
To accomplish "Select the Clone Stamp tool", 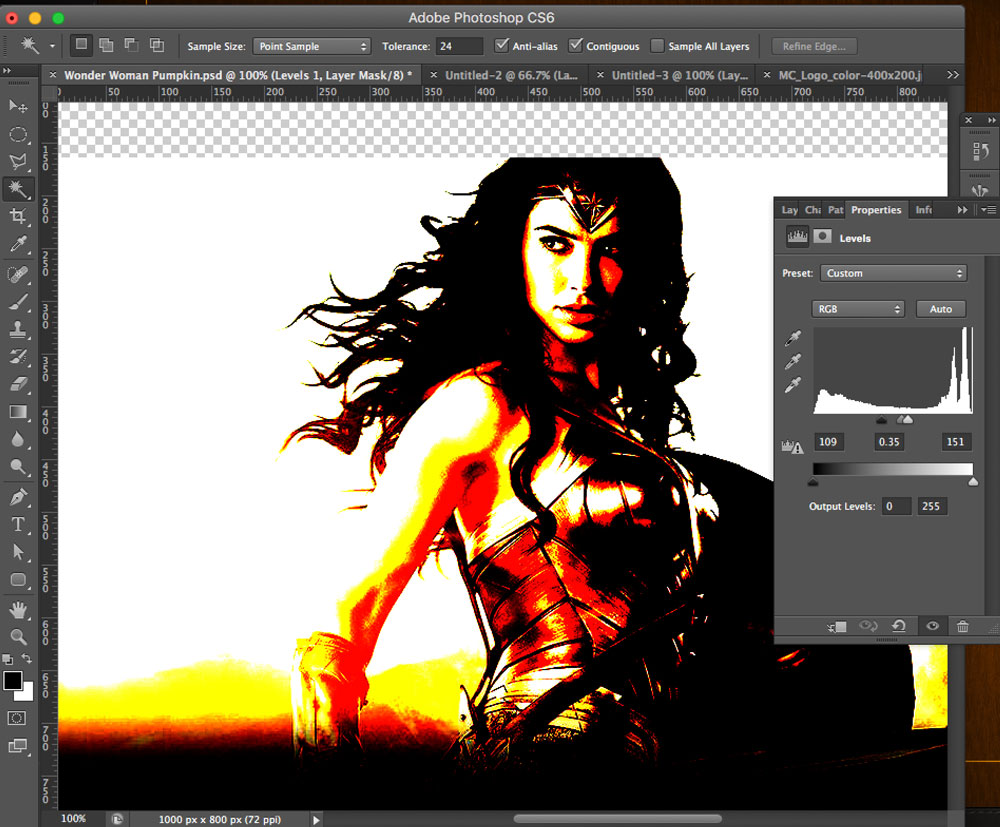I will point(17,328).
